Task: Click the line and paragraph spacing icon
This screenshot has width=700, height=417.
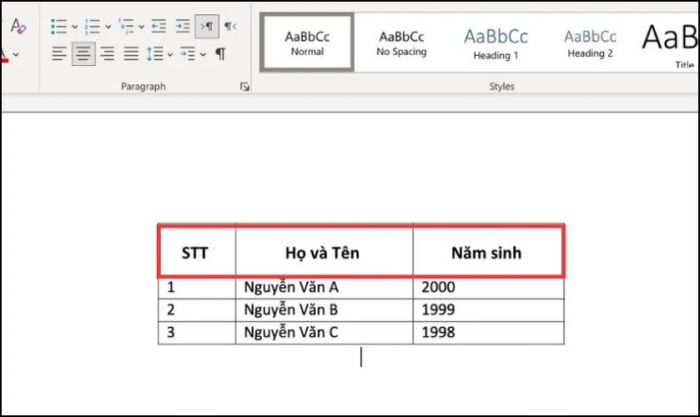Action: pos(154,54)
